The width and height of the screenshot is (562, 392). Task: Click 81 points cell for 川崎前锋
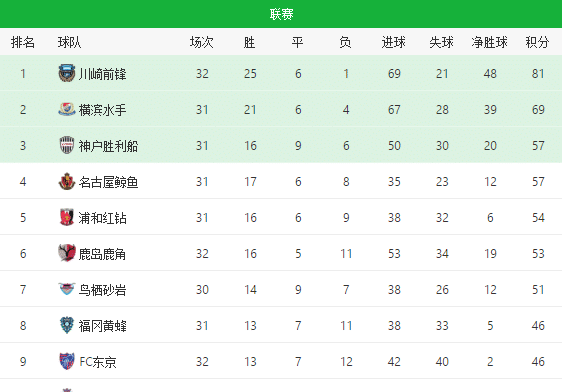(538, 74)
